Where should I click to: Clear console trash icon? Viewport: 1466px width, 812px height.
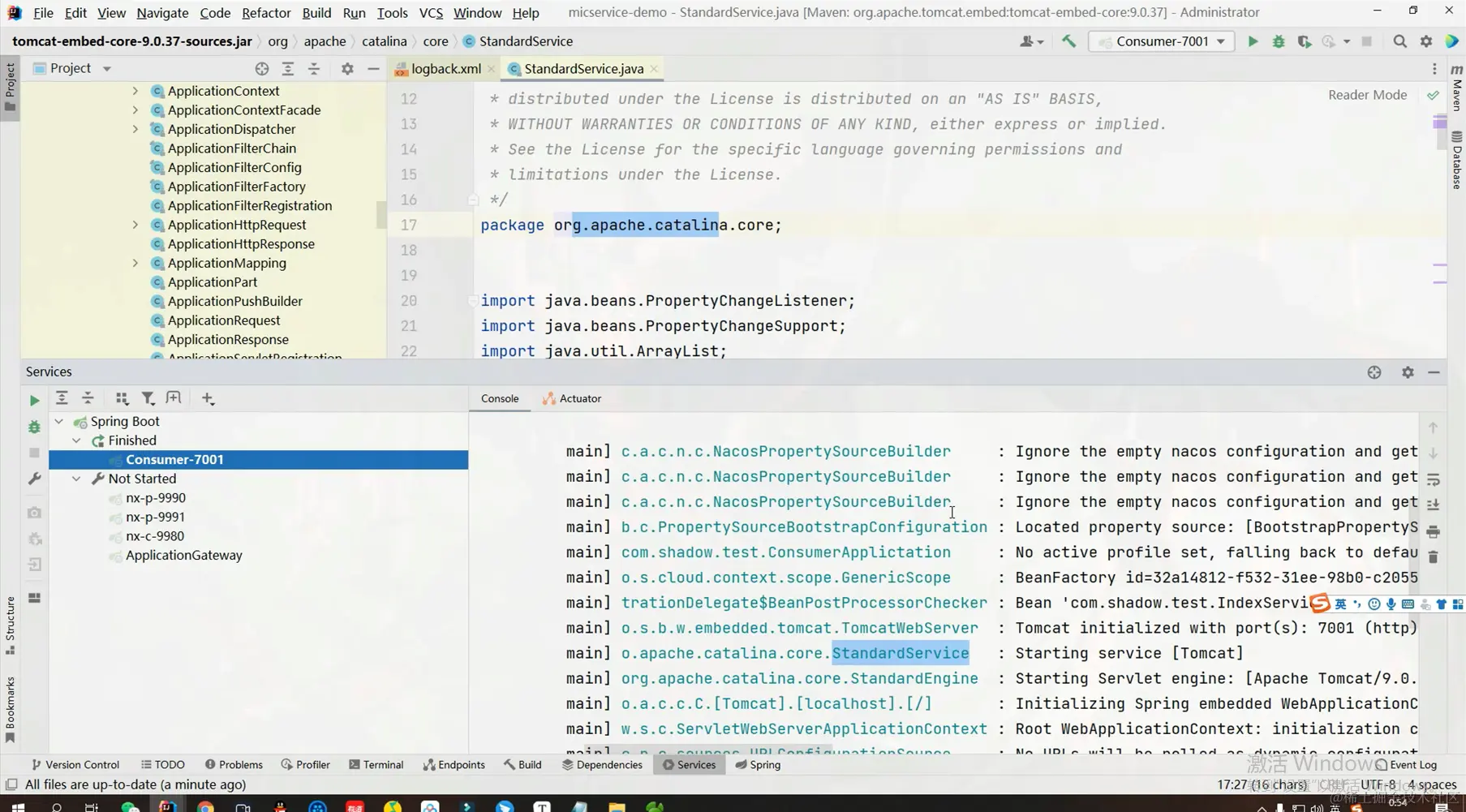coord(1433,557)
